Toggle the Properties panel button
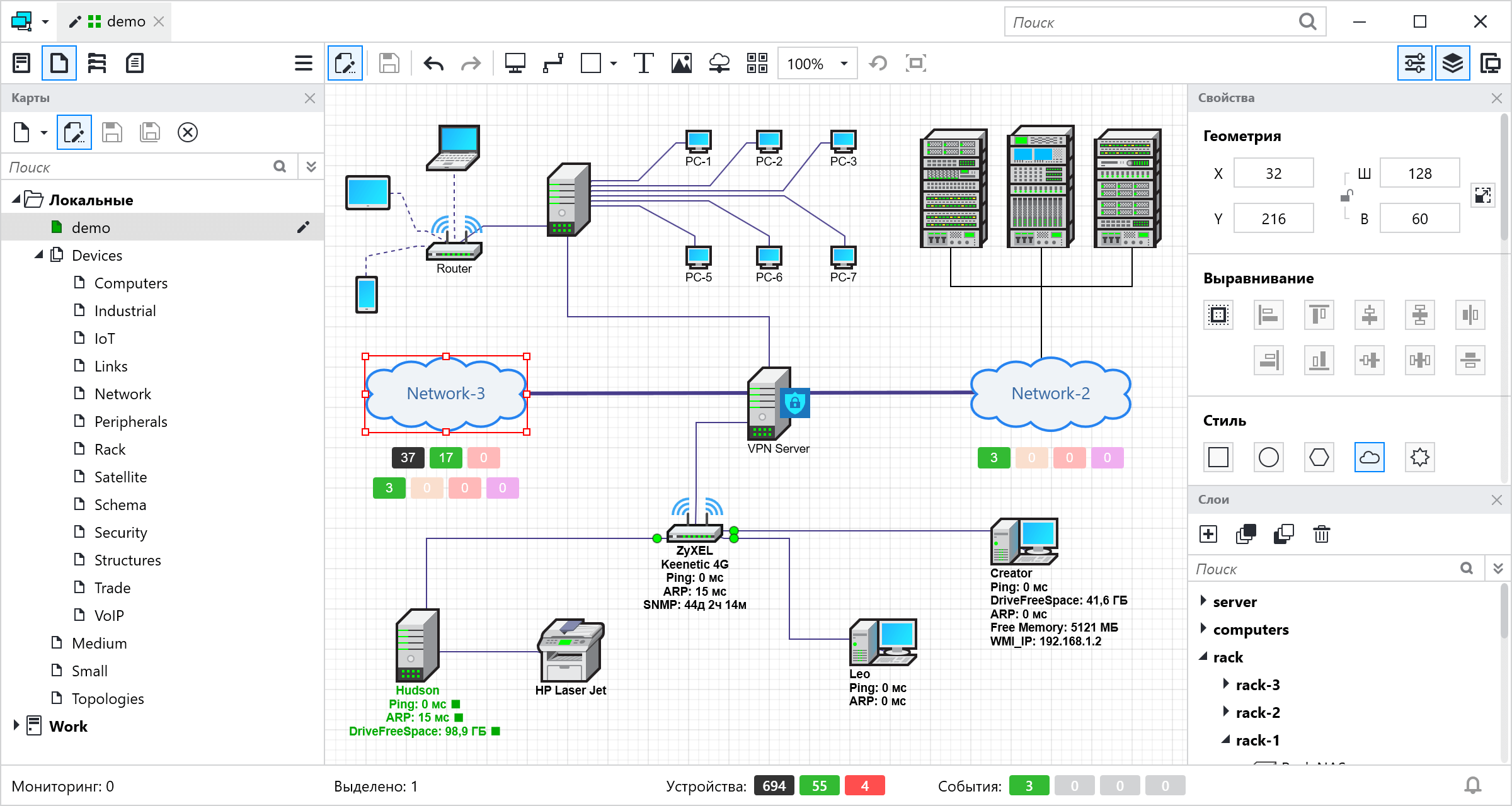The width and height of the screenshot is (1512, 806). point(1414,64)
